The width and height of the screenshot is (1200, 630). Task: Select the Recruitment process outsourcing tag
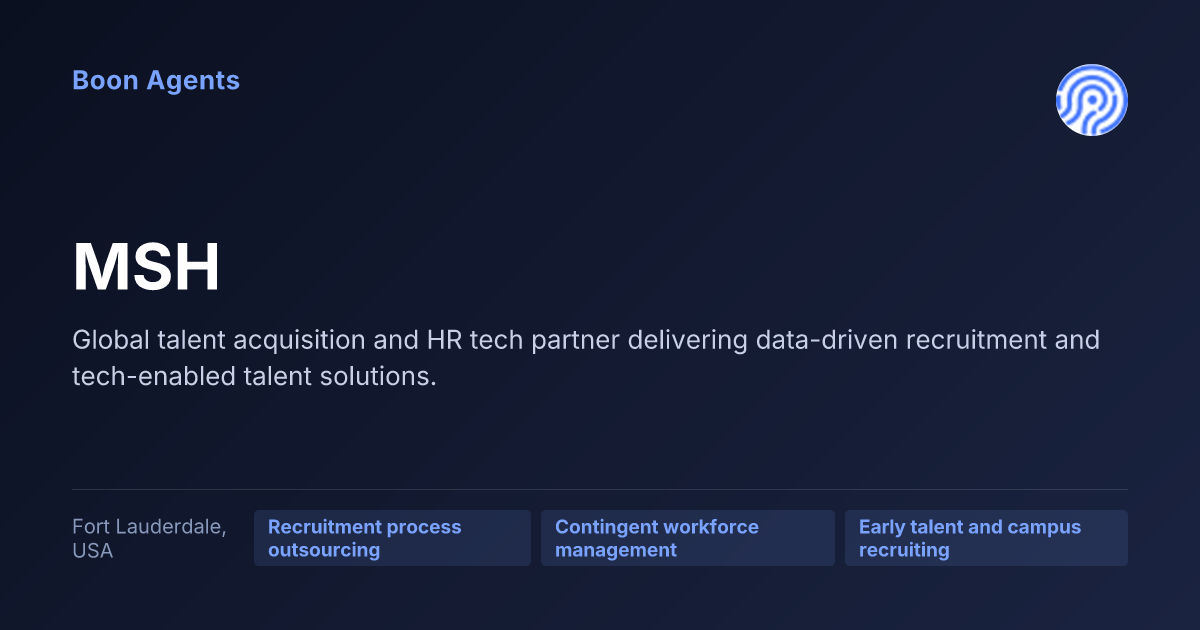tap(392, 538)
